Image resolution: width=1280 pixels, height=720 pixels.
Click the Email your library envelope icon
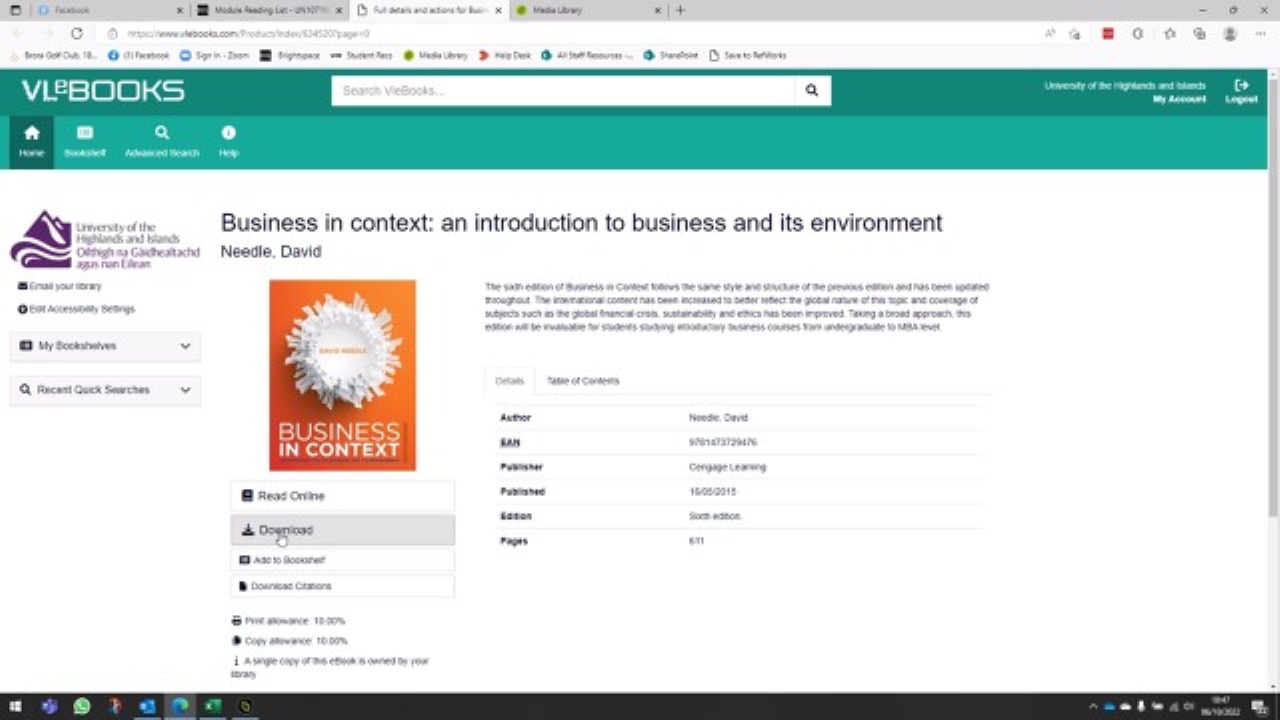[23, 286]
